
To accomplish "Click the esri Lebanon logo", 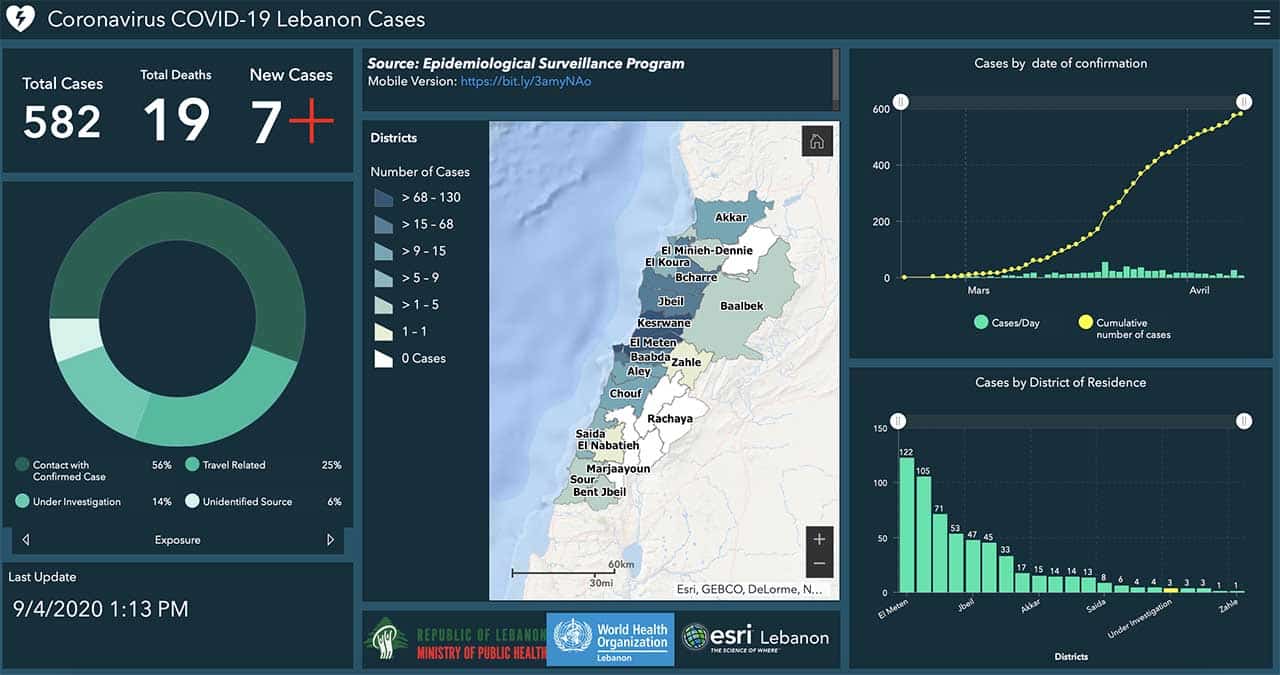I will (755, 638).
